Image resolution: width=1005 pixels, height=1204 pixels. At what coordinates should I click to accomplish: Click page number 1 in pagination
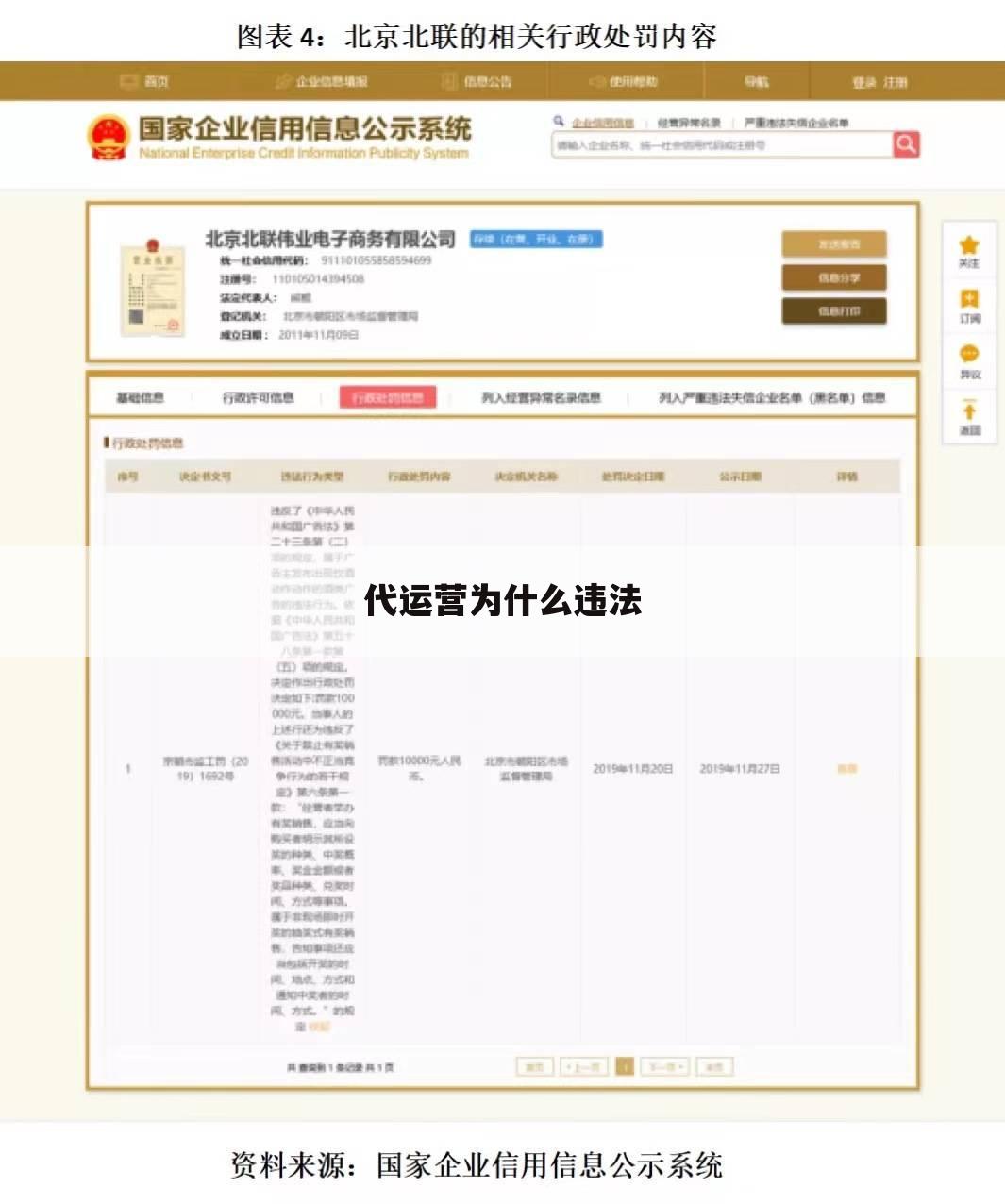(625, 1067)
